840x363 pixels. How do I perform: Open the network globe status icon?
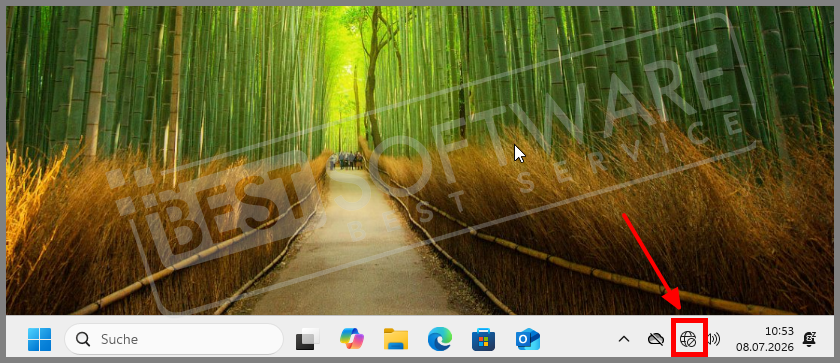[x=688, y=339]
